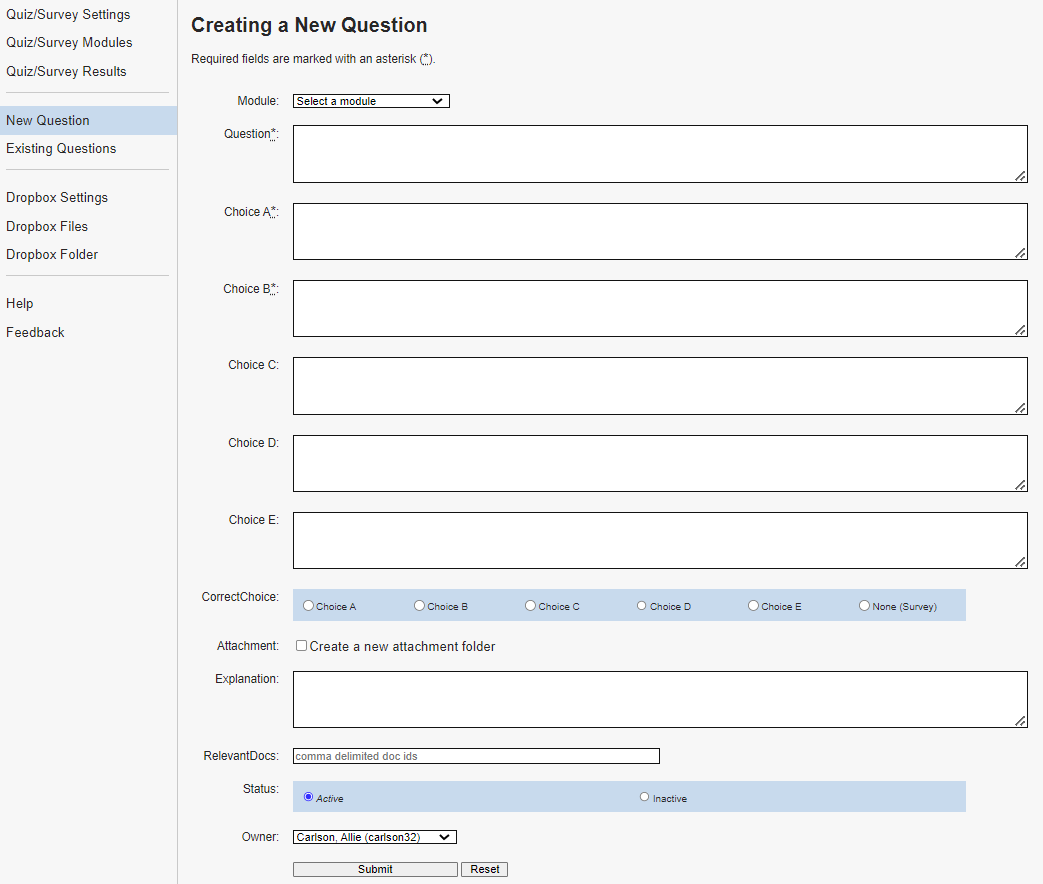Reset the form fields
This screenshot has height=884, width=1043.
pos(484,869)
